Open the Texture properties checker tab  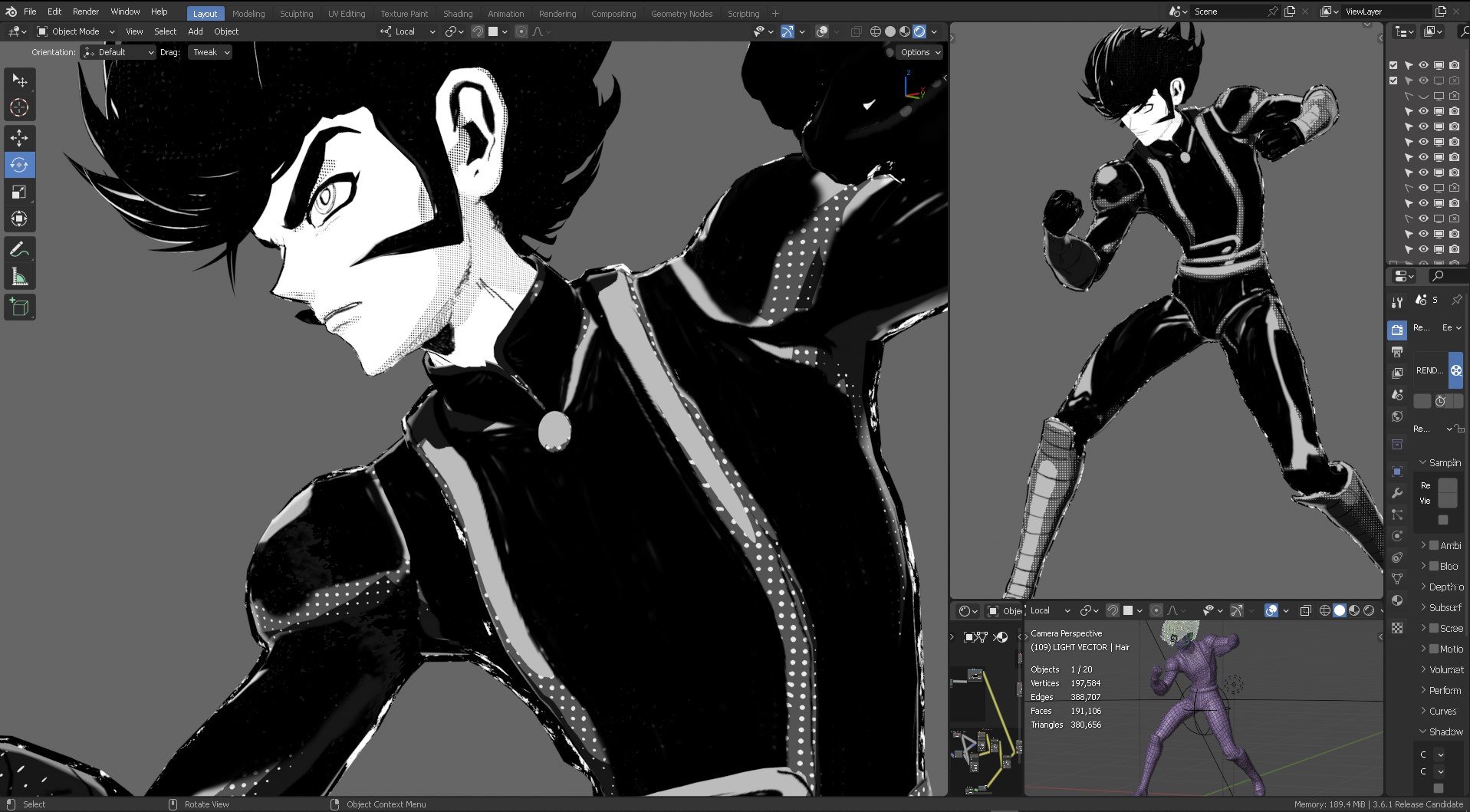1397,628
